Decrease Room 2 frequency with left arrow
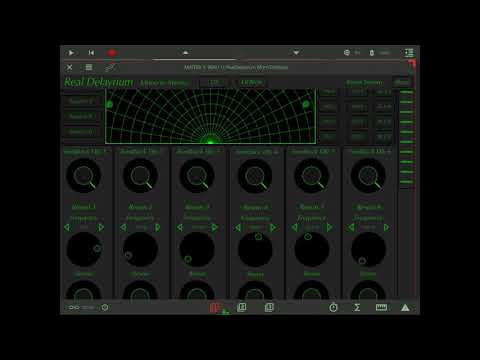 pyautogui.click(x=123, y=228)
